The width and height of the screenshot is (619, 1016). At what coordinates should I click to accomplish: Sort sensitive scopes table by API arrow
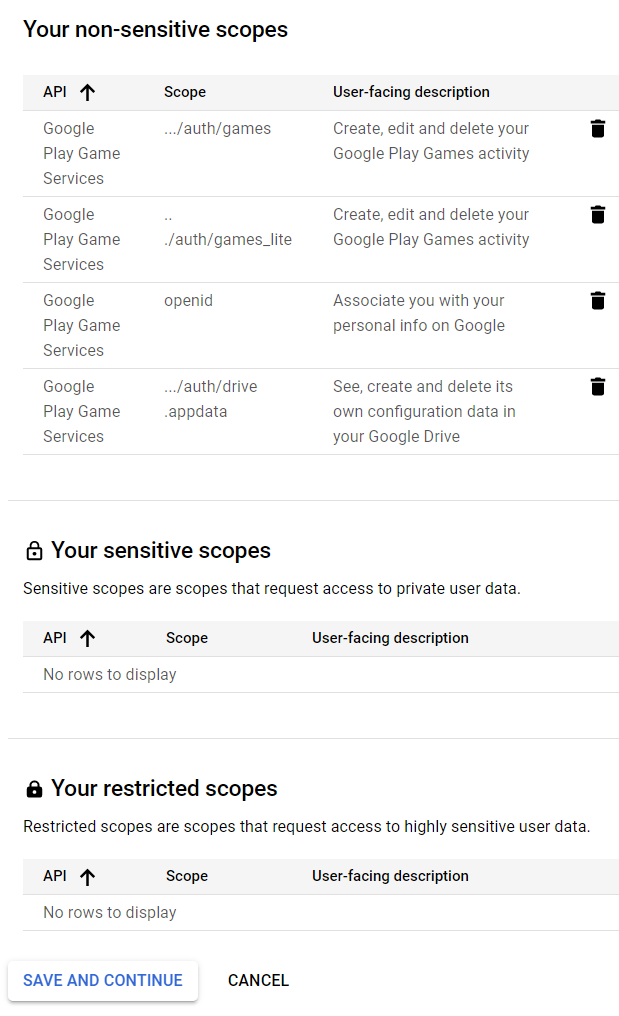88,639
